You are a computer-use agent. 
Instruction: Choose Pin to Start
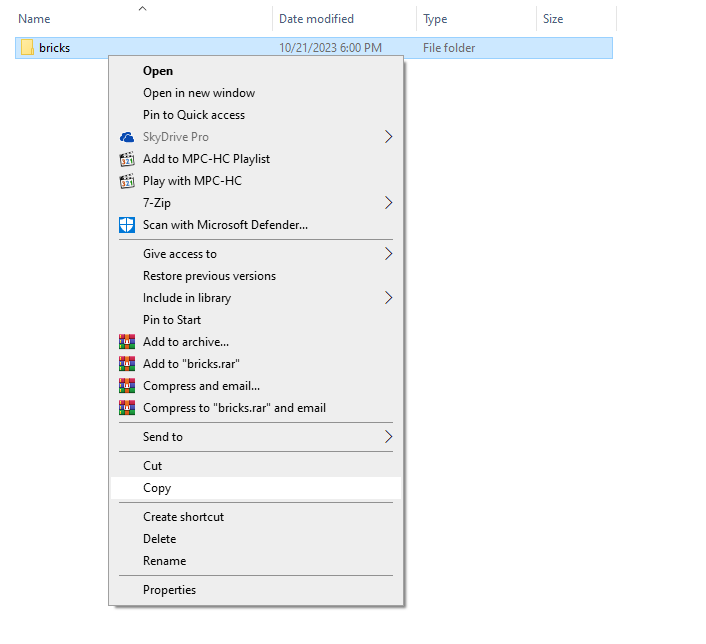[x=256, y=320]
